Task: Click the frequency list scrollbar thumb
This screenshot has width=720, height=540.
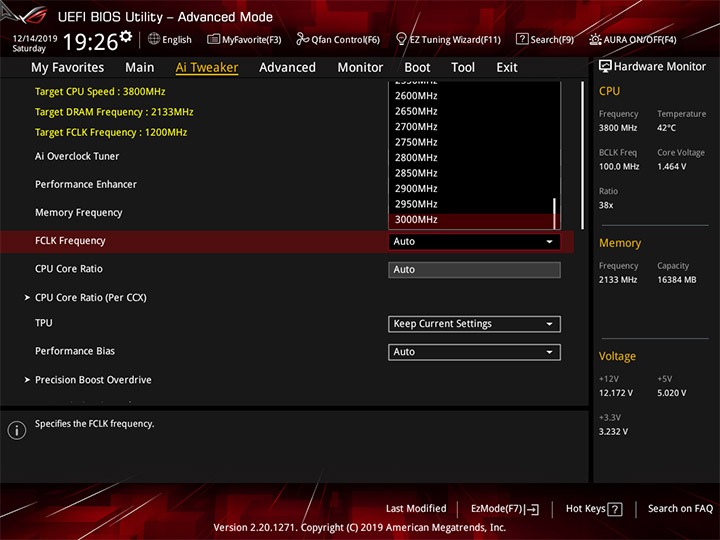Action: [555, 213]
